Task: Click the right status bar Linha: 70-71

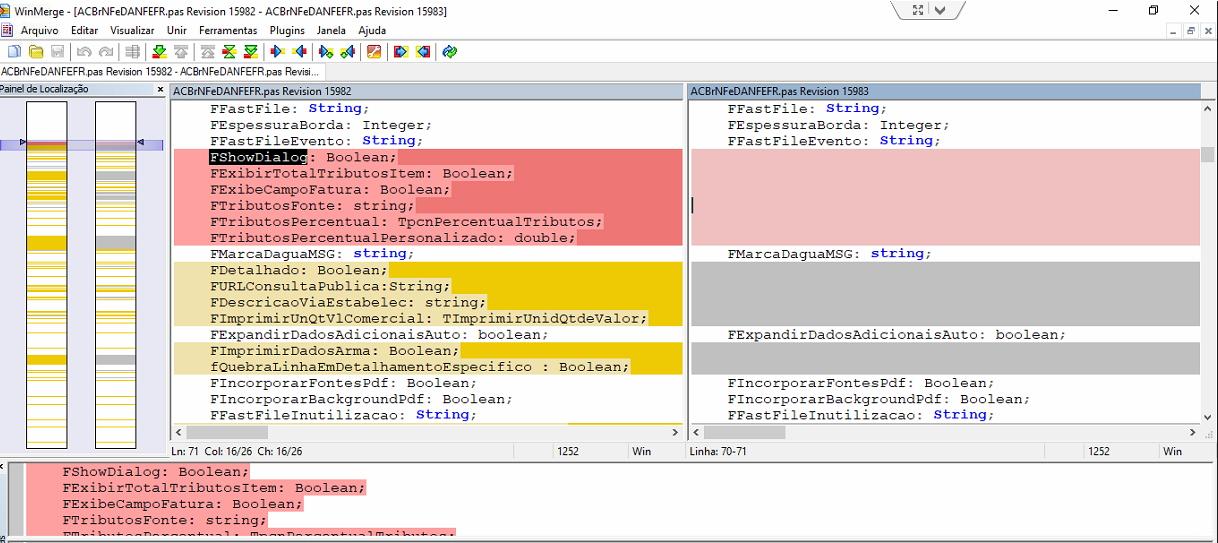Action: click(718, 452)
